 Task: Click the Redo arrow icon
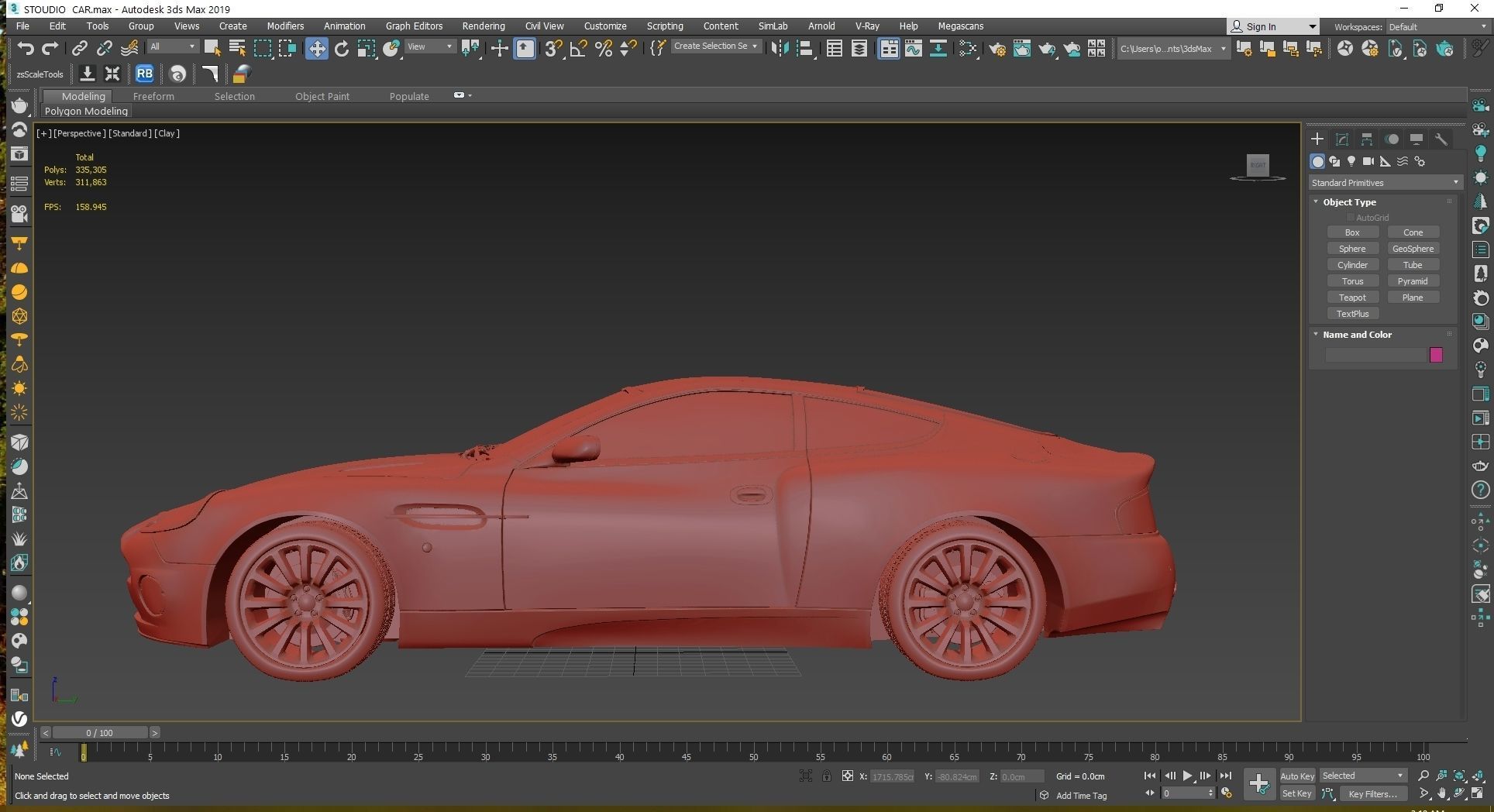coord(50,49)
